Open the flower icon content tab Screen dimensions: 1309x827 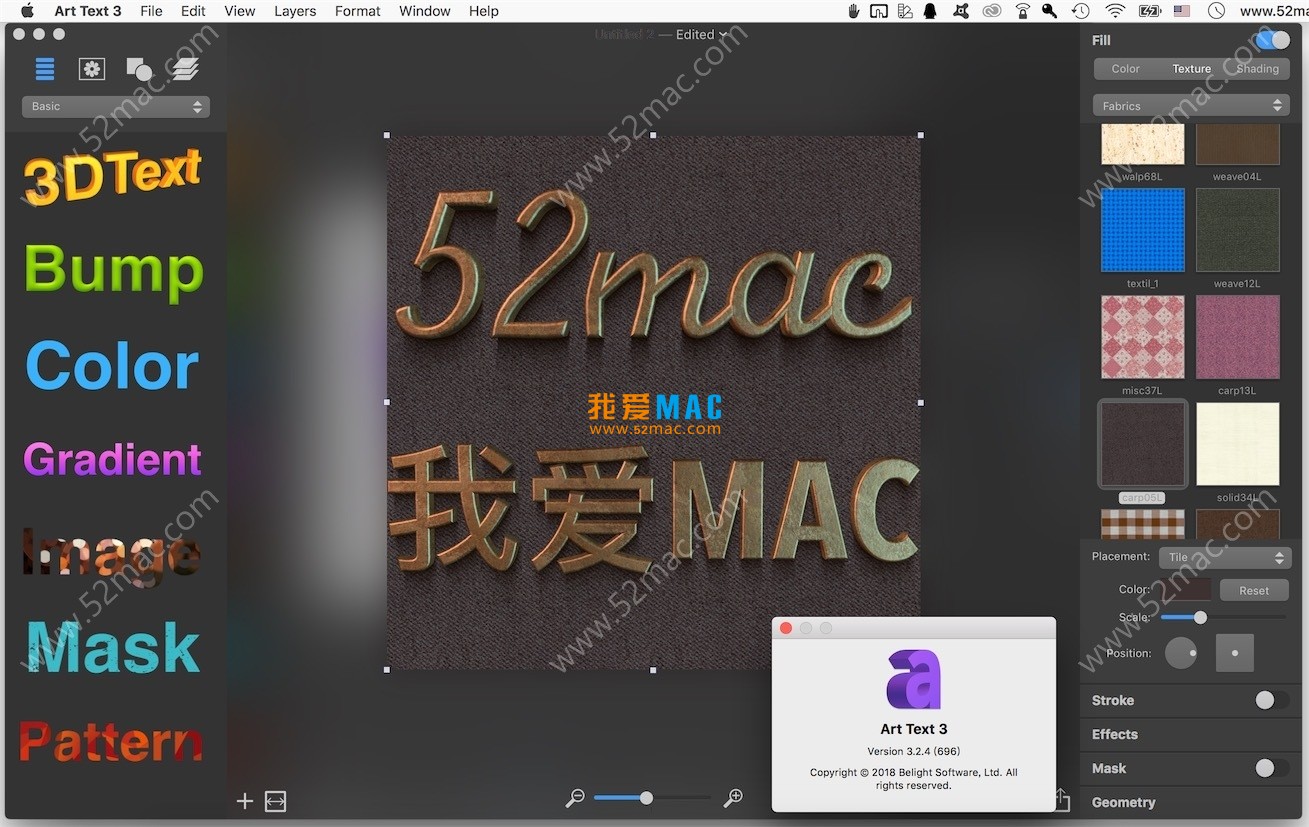click(92, 69)
